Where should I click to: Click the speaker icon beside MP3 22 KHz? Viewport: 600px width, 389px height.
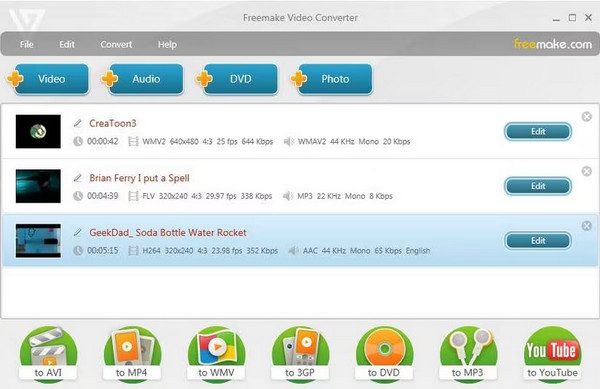click(288, 196)
